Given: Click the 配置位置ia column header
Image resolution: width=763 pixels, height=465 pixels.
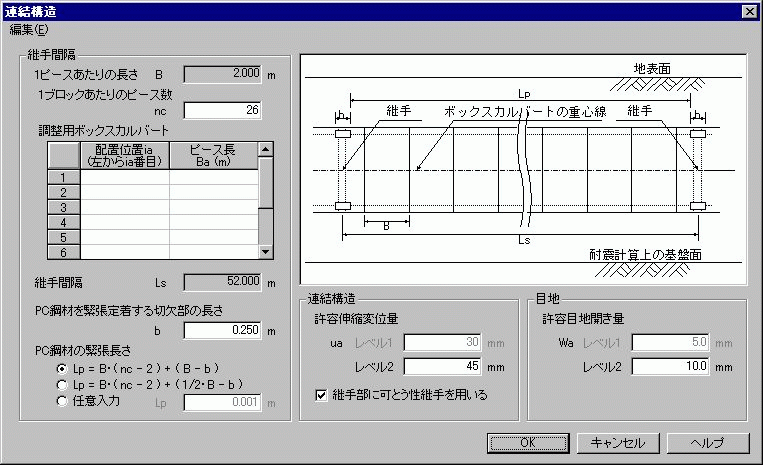Looking at the screenshot, I should [125, 156].
